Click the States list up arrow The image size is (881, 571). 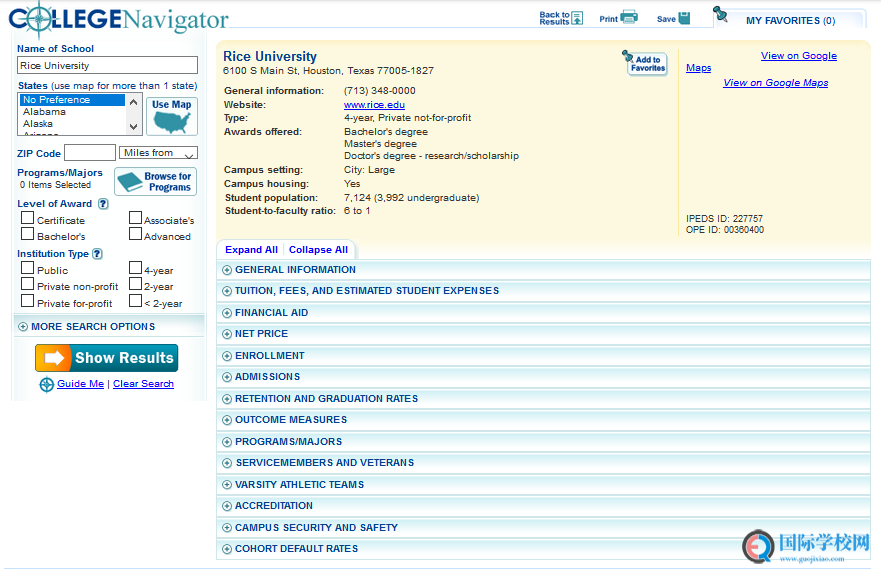(x=133, y=102)
